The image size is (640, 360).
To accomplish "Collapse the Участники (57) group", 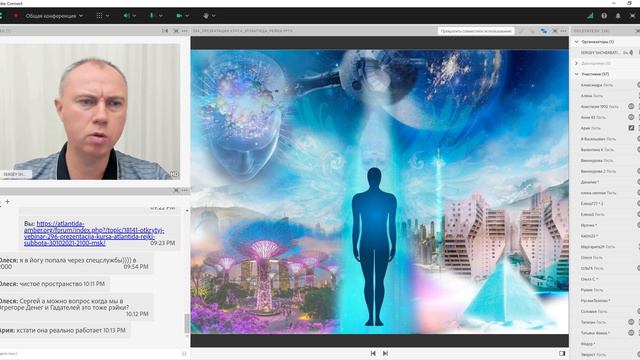I will point(577,74).
